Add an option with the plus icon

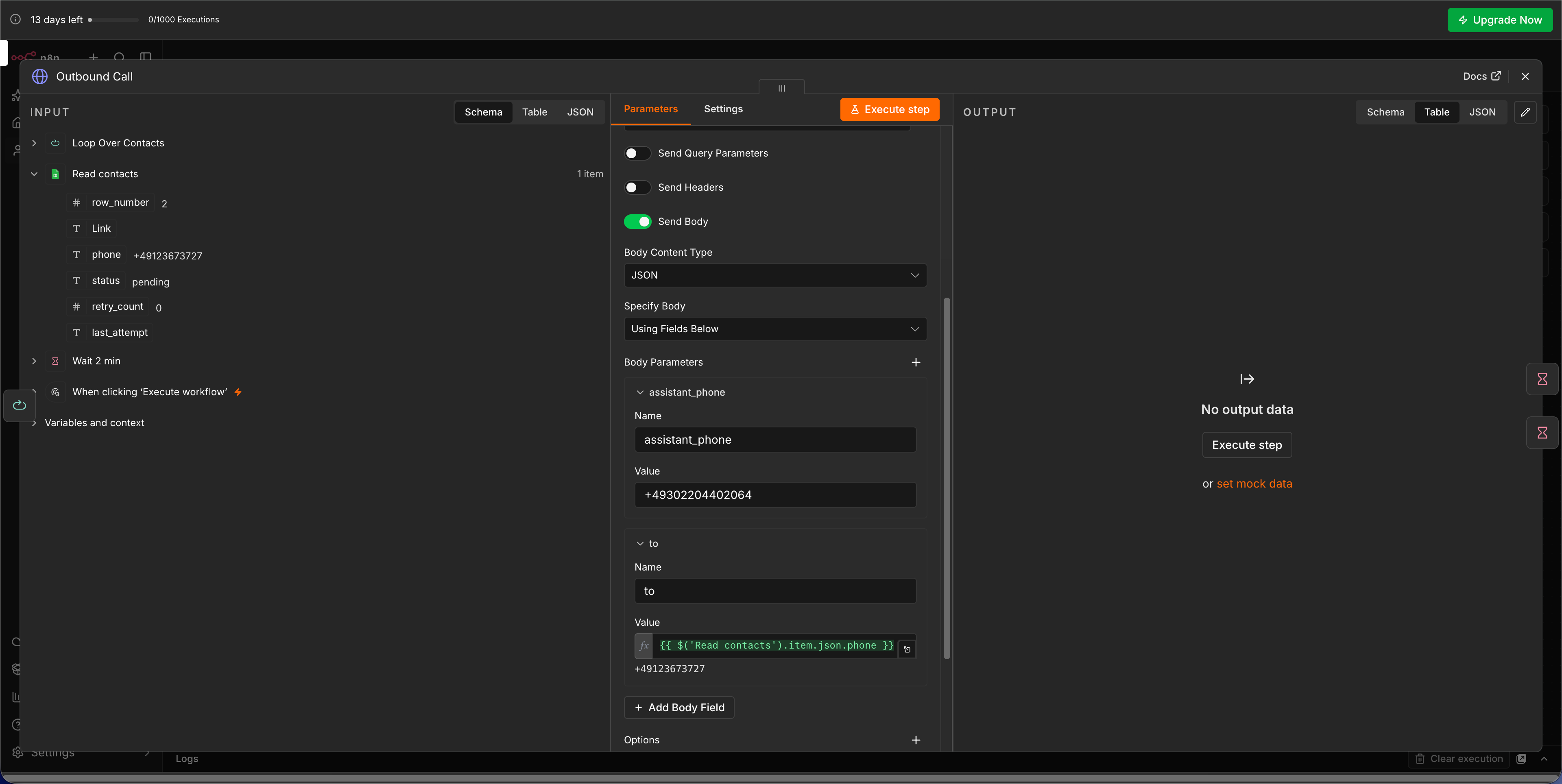coord(916,740)
